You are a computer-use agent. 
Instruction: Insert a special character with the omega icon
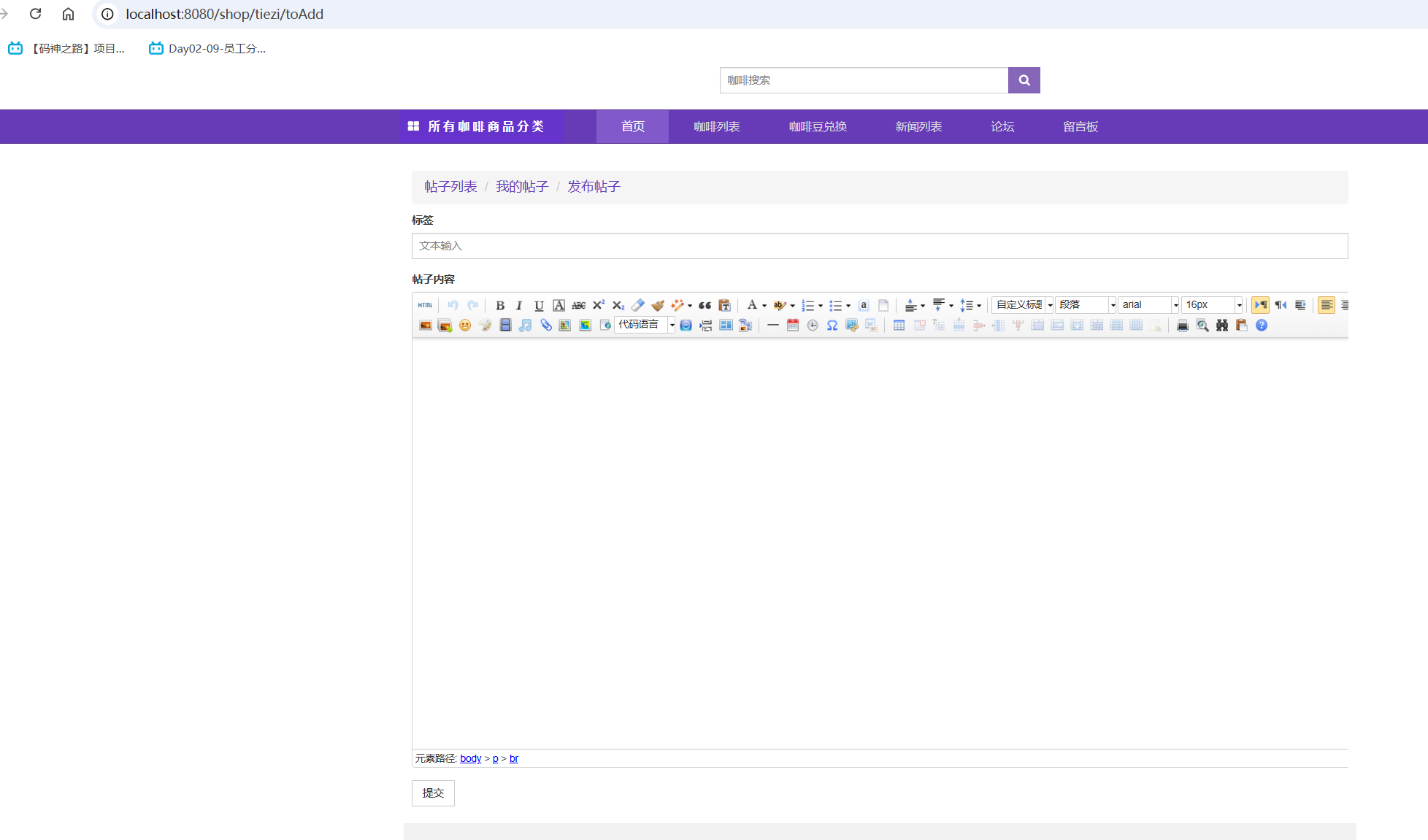click(832, 325)
